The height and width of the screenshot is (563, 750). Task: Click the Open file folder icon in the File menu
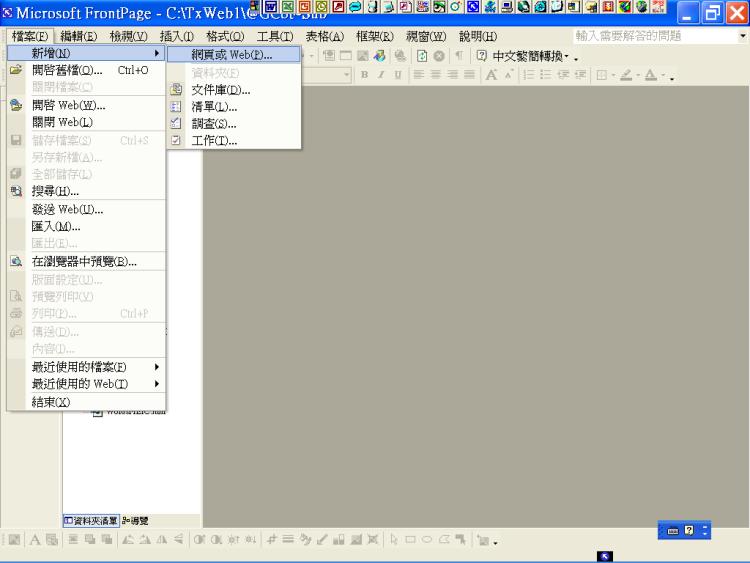pos(15,71)
